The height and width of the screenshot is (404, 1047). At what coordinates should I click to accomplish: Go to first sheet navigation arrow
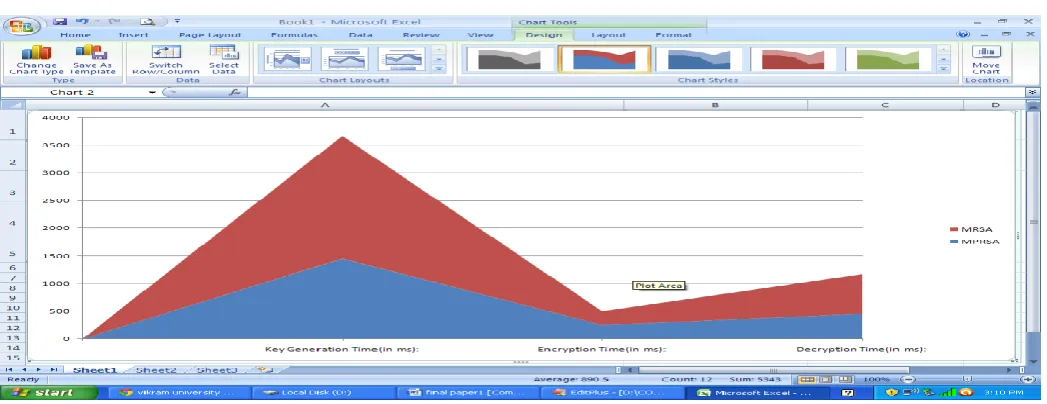(9, 369)
